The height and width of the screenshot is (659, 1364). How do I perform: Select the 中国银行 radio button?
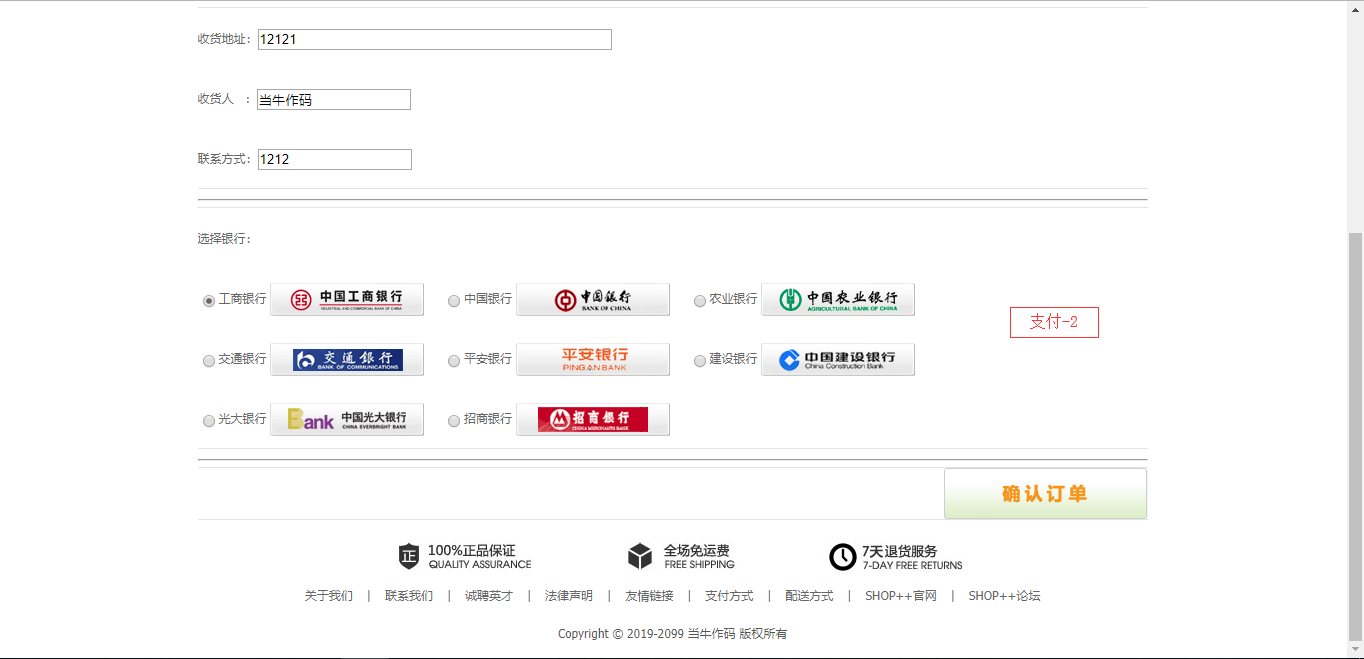coord(454,301)
